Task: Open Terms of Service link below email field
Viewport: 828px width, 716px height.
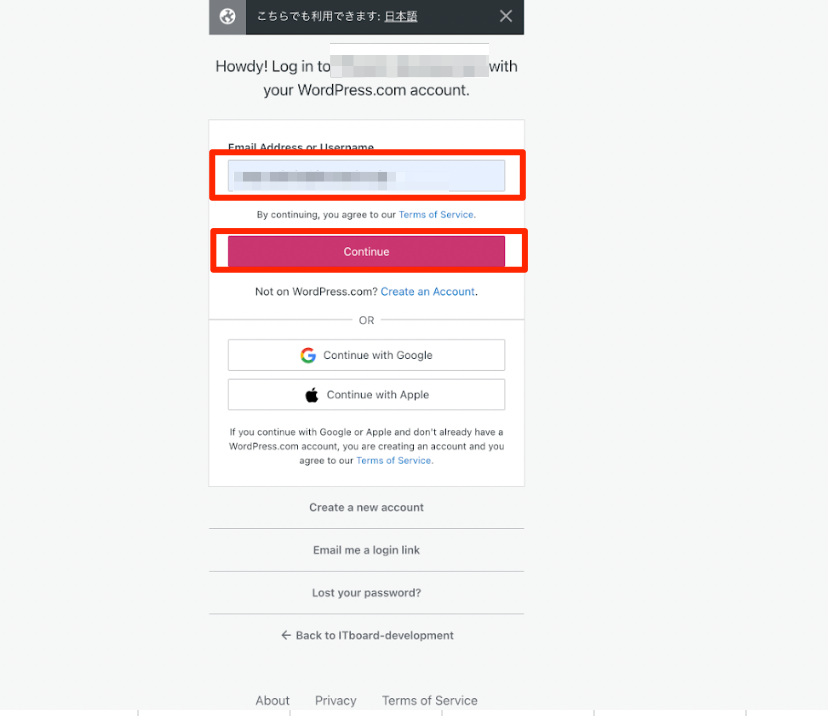Action: pos(436,215)
